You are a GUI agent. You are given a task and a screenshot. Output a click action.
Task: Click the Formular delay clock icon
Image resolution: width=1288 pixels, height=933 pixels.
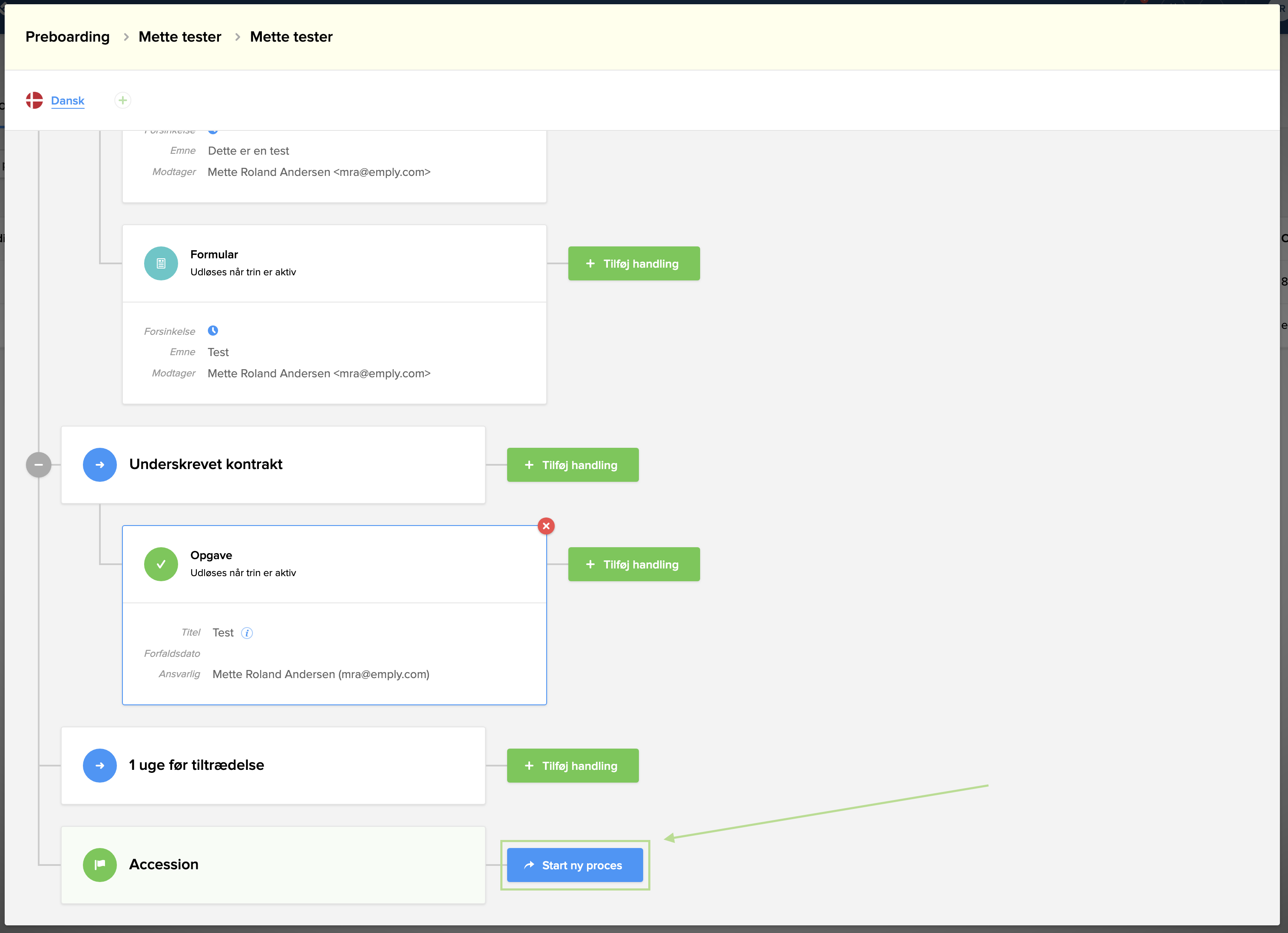click(213, 331)
